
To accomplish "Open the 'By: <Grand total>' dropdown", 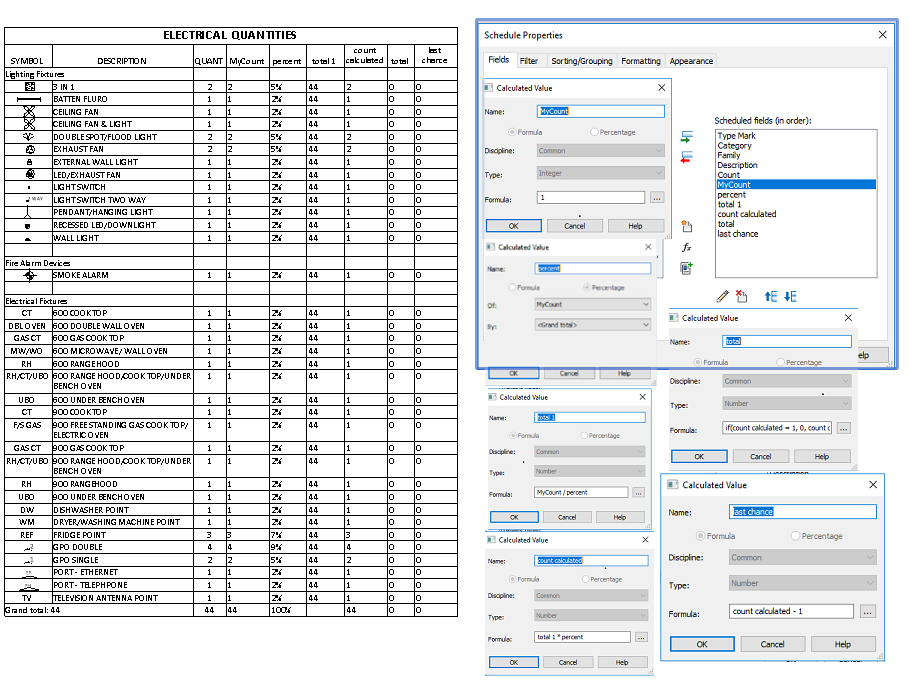I will click(x=592, y=325).
